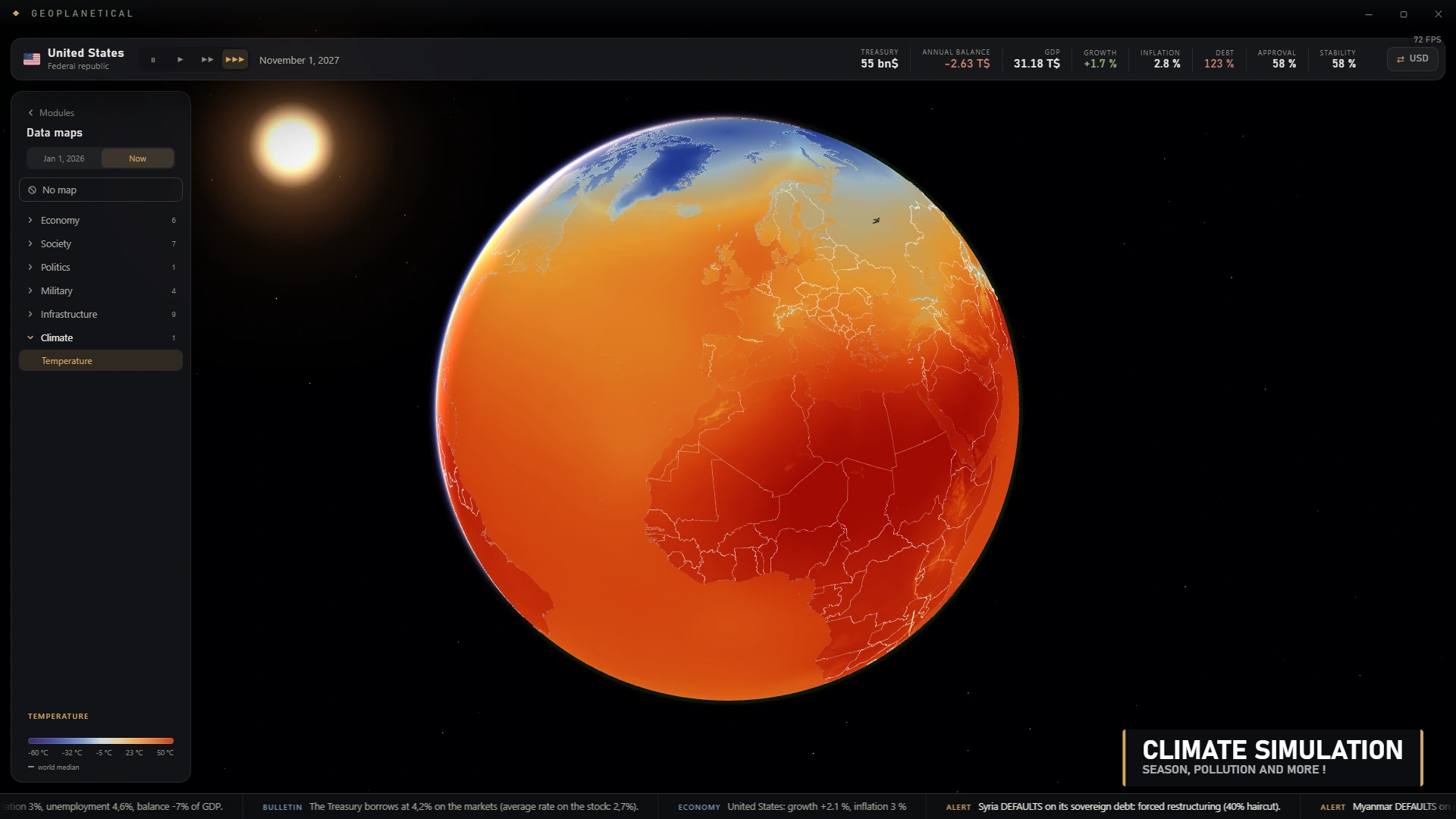Image resolution: width=1456 pixels, height=819 pixels.
Task: Click the sun in the sky
Action: coord(292,145)
